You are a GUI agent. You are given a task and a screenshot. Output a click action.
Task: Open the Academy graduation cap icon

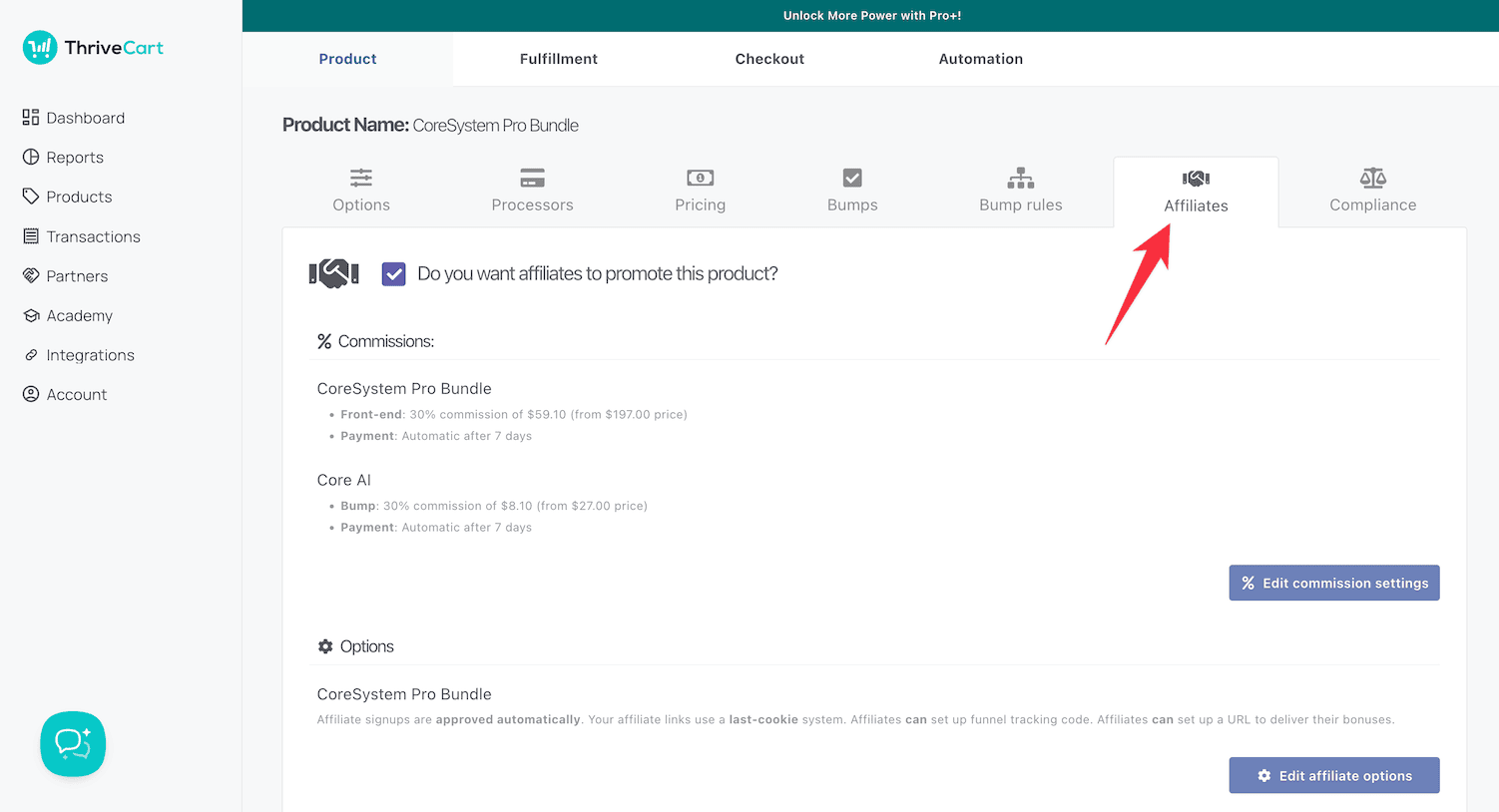(x=31, y=315)
